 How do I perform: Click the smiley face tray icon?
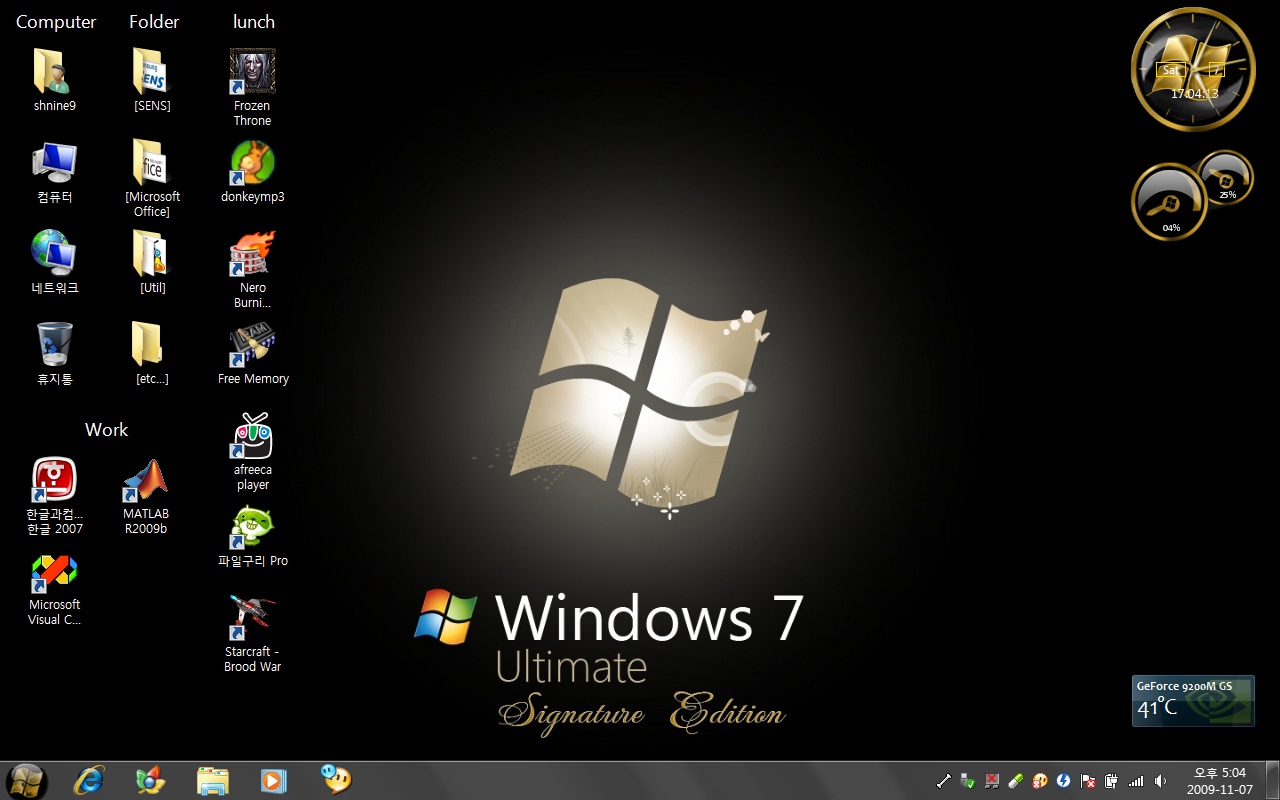[1040, 780]
